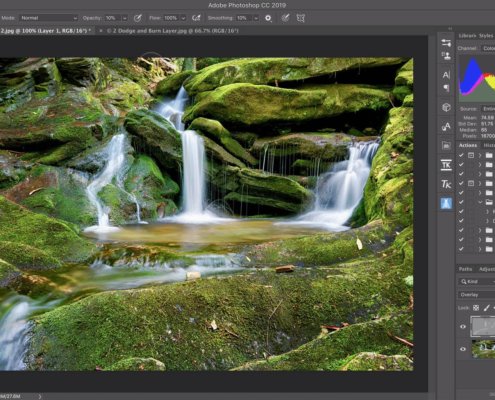Screen dimensions: 495x400
Task: Click the Flow value field showing 100%
Action: (171, 18)
